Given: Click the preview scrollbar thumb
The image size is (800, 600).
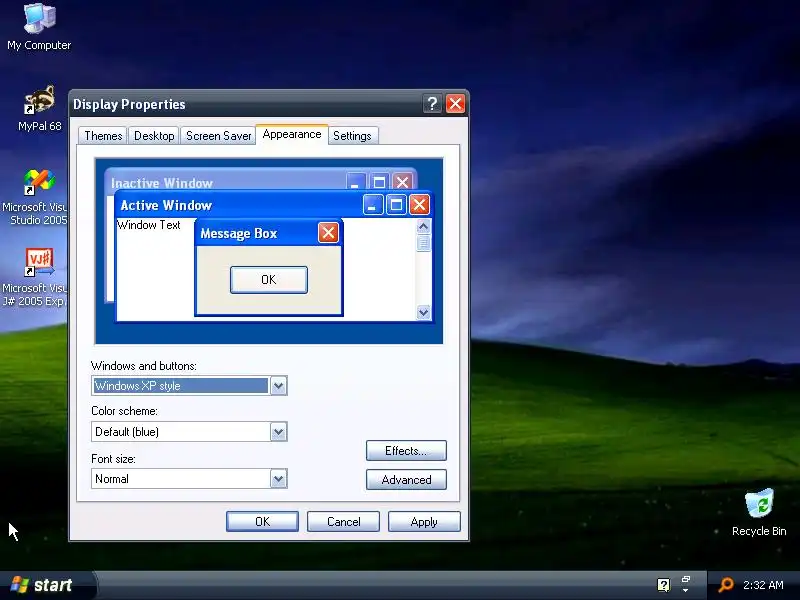Looking at the screenshot, I should tap(423, 243).
